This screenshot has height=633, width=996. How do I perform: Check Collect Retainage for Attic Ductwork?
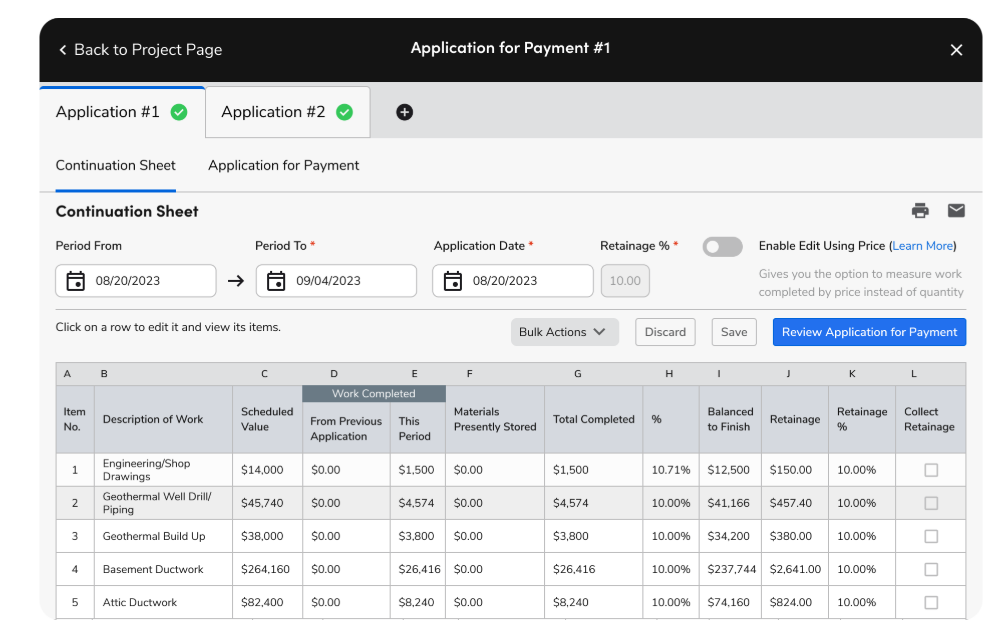[930, 602]
